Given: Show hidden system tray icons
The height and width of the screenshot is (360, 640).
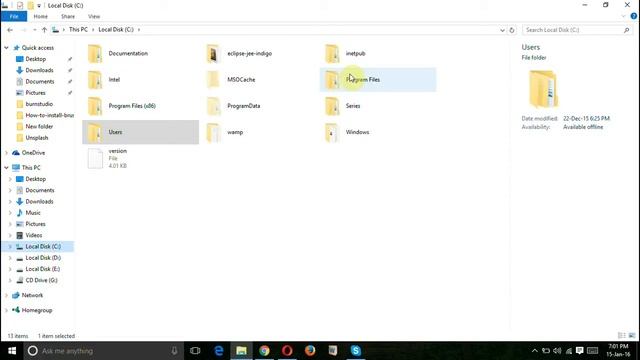Looking at the screenshot, I should click(534, 351).
